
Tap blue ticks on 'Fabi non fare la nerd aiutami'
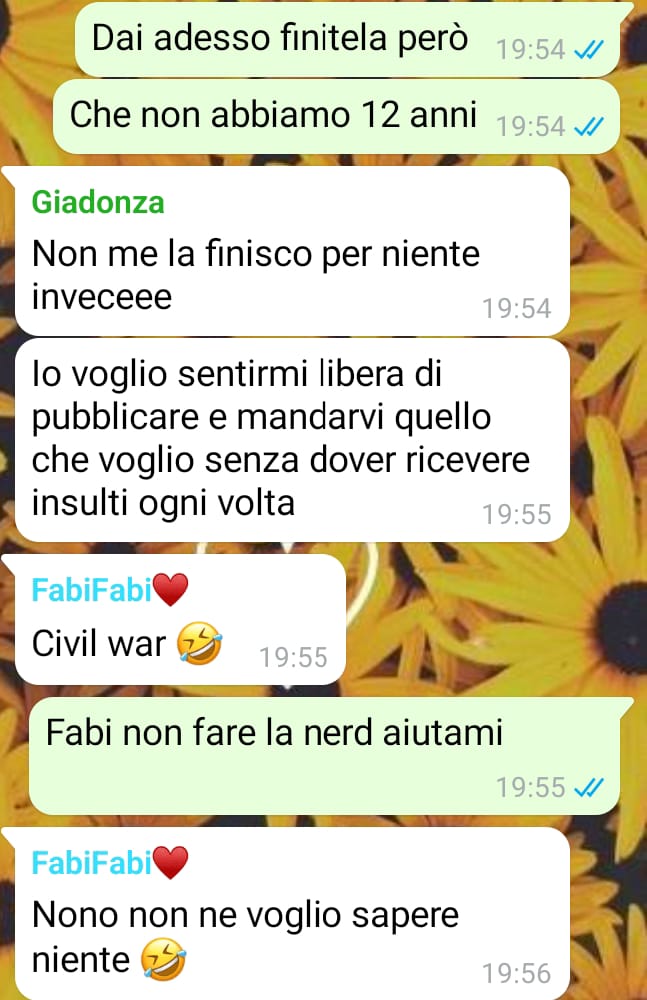[588, 787]
